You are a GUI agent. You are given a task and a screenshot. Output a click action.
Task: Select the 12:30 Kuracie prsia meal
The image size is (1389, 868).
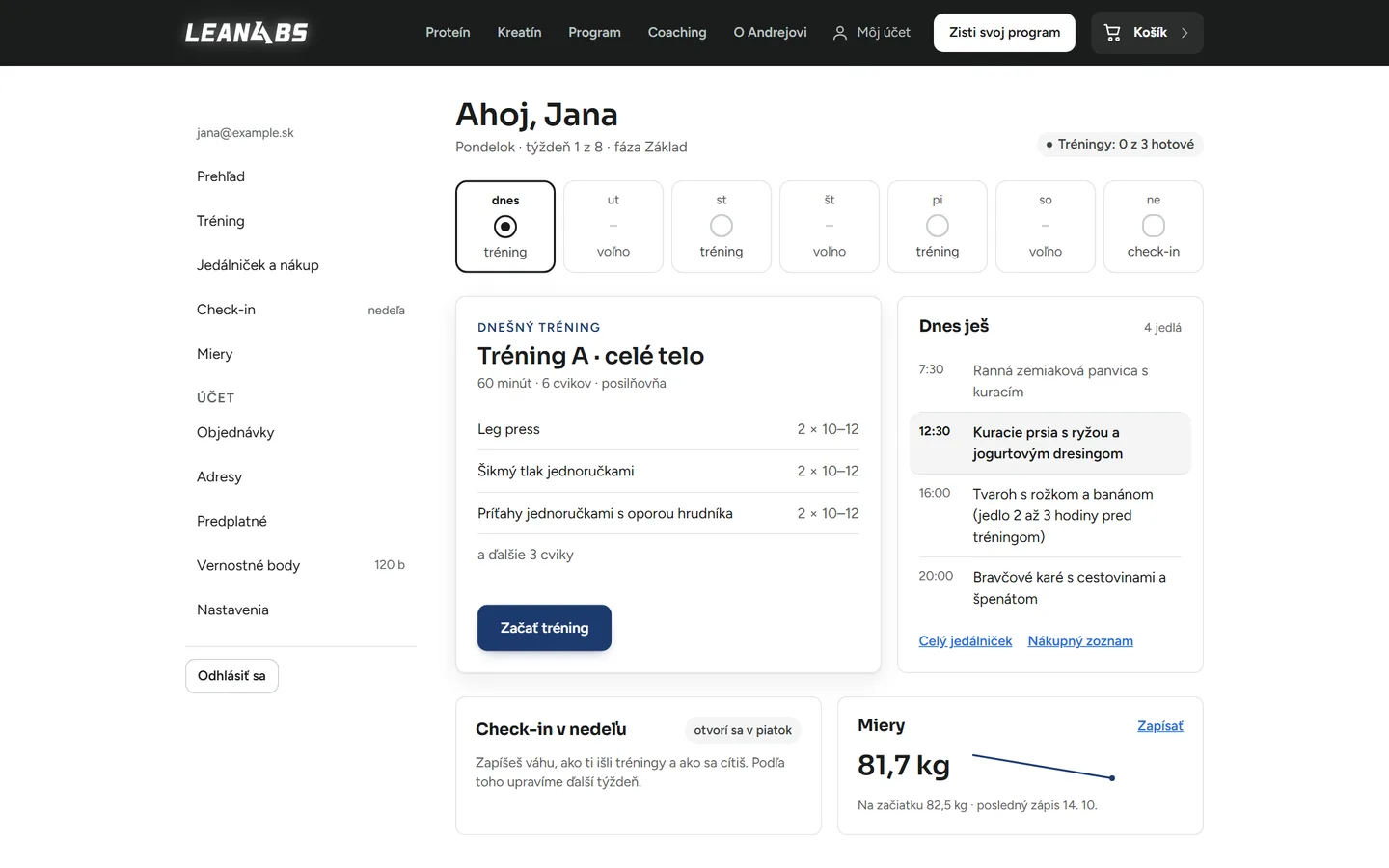click(x=1050, y=443)
